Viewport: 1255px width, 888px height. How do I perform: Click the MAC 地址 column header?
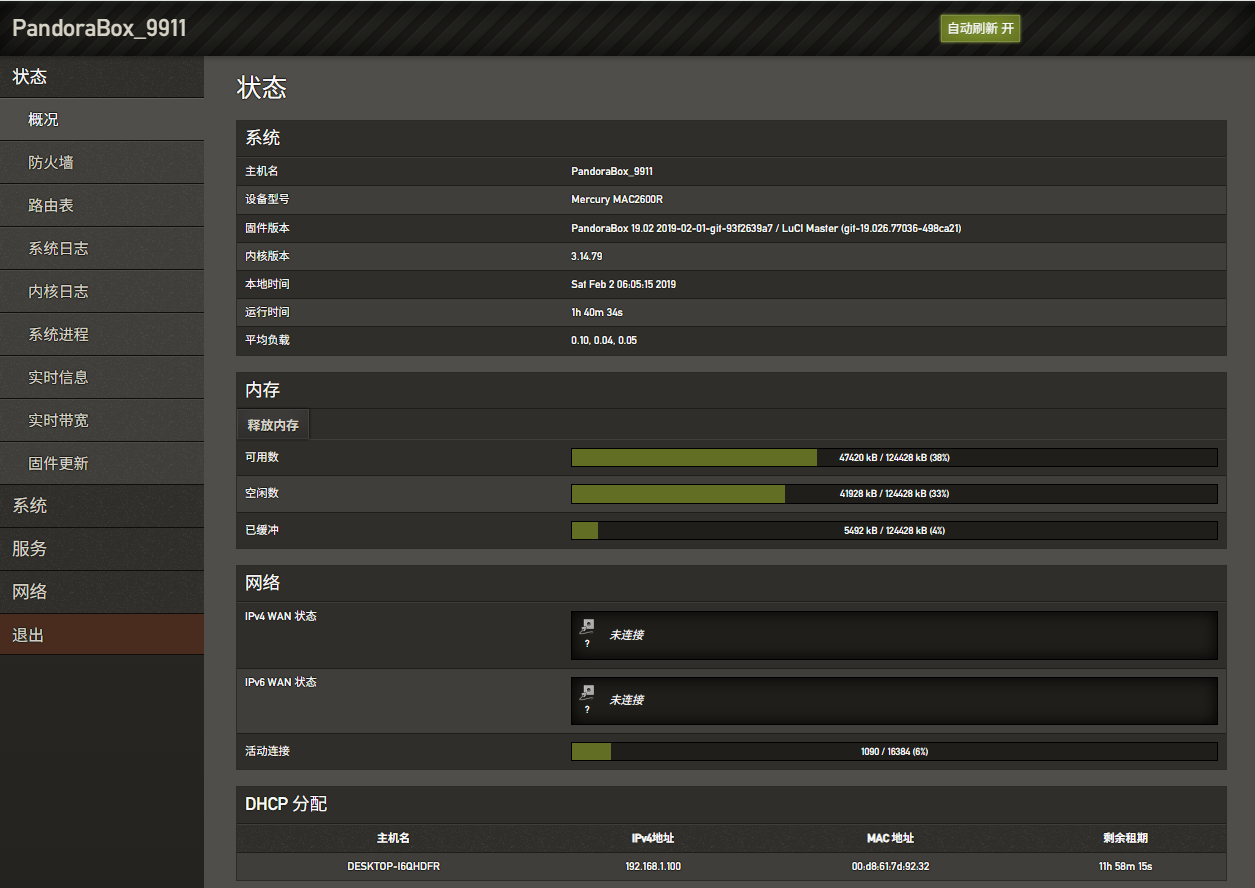point(890,838)
